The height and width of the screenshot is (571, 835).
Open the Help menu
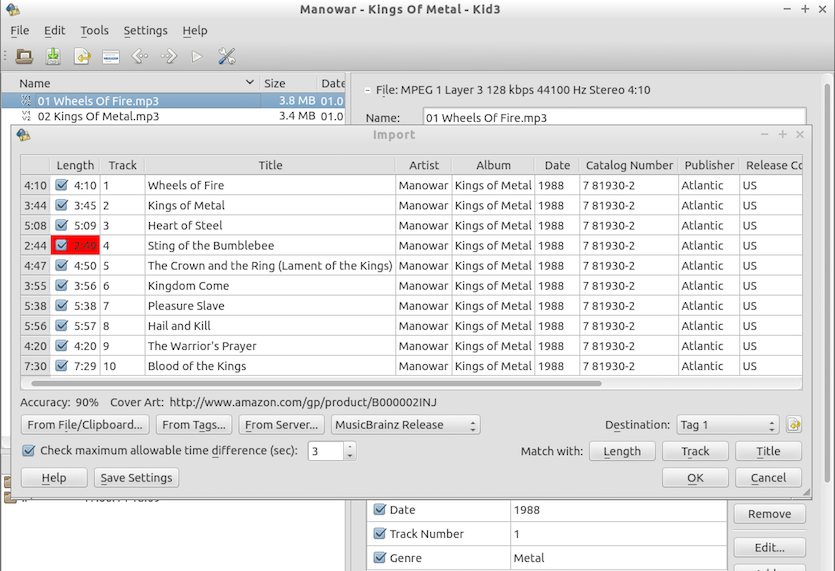[194, 31]
